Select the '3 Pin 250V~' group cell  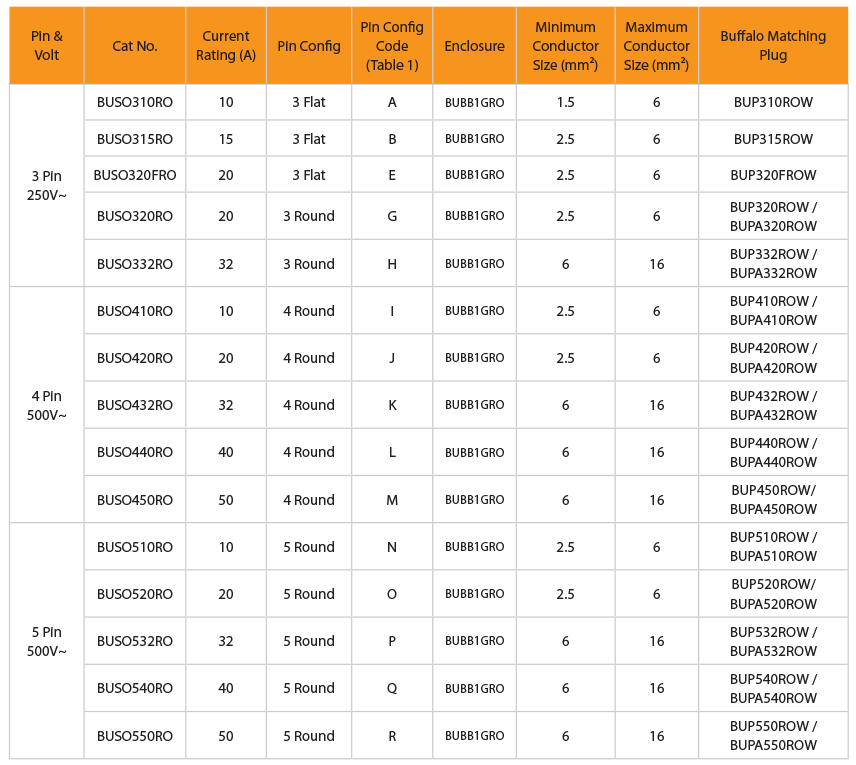tap(47, 185)
